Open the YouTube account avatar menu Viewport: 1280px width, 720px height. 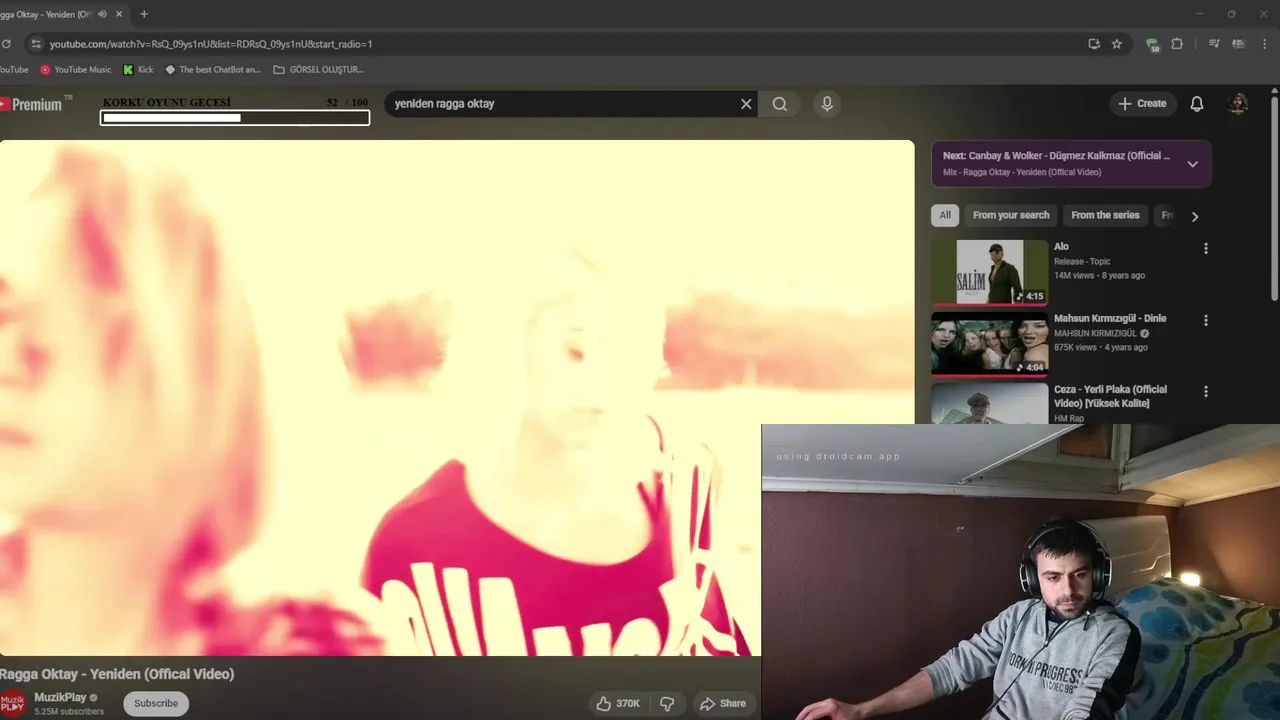click(x=1238, y=104)
